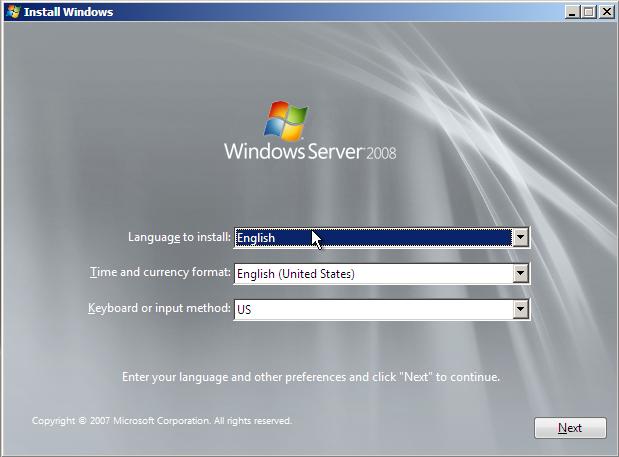Image resolution: width=619 pixels, height=457 pixels.
Task: Expand the Keyboard or input method arrow
Action: tap(520, 310)
